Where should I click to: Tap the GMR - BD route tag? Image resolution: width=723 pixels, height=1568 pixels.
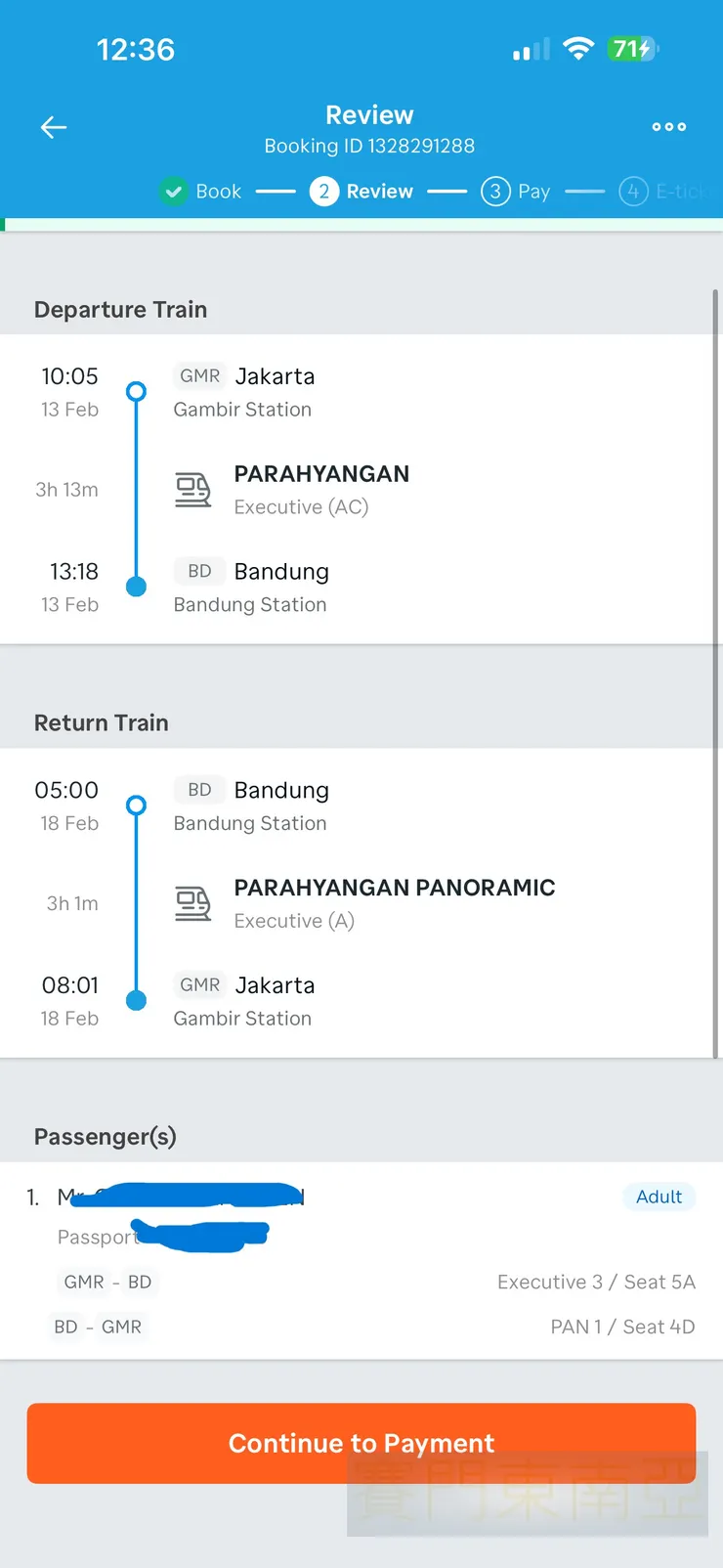tap(107, 1282)
